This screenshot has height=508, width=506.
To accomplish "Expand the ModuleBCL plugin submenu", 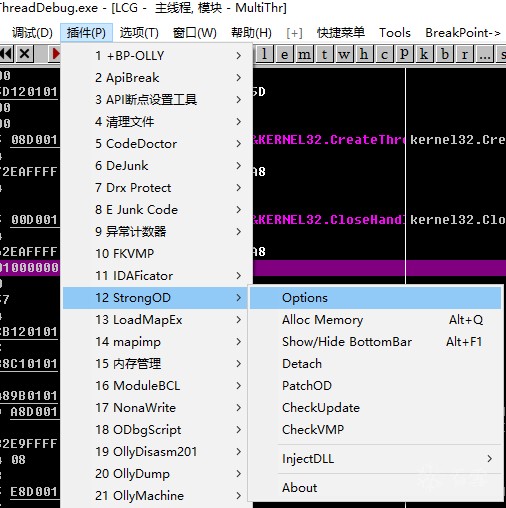I will 155,386.
